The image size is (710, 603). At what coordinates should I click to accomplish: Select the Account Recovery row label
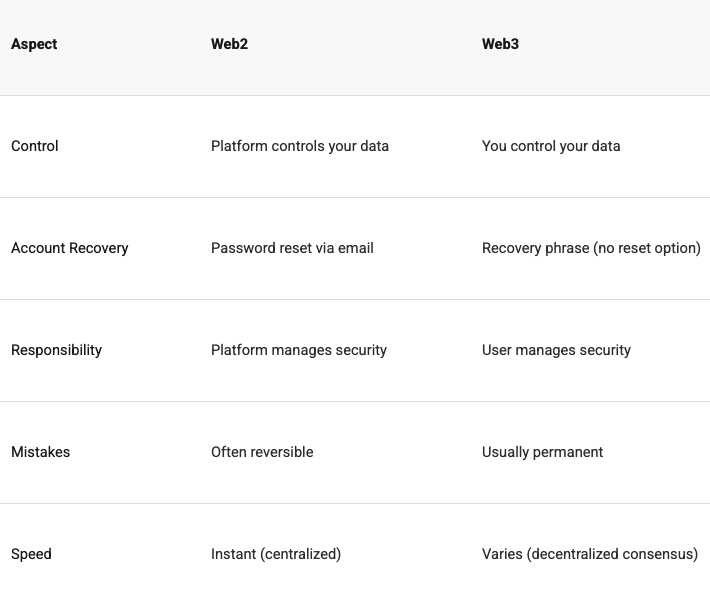(70, 248)
